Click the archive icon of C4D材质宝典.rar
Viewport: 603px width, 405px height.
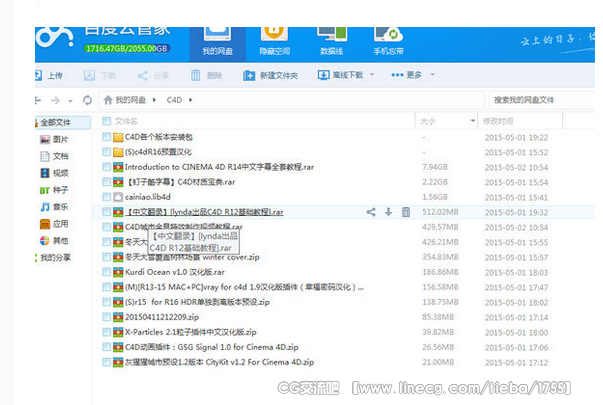(x=118, y=182)
